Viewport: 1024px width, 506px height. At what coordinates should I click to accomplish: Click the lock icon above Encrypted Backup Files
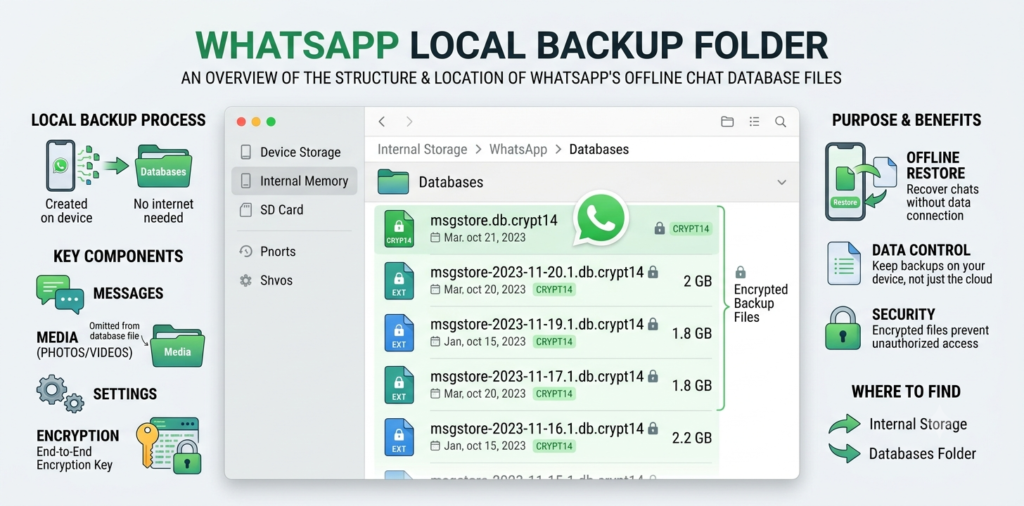click(x=740, y=272)
